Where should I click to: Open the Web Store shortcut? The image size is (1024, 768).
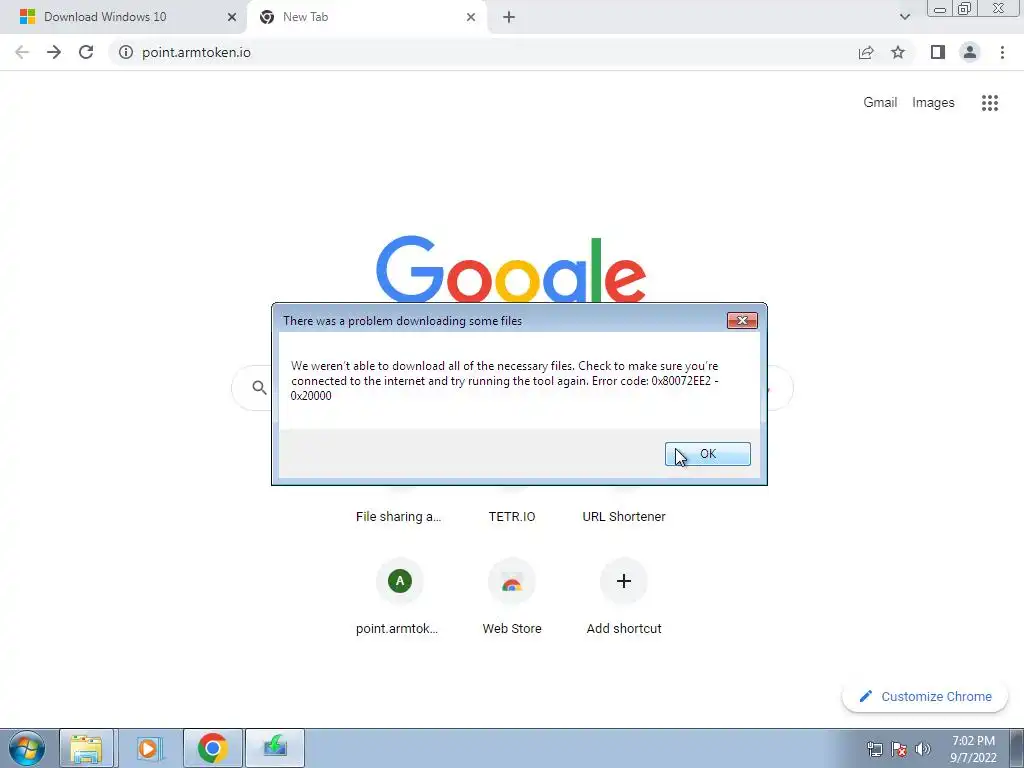(511, 596)
